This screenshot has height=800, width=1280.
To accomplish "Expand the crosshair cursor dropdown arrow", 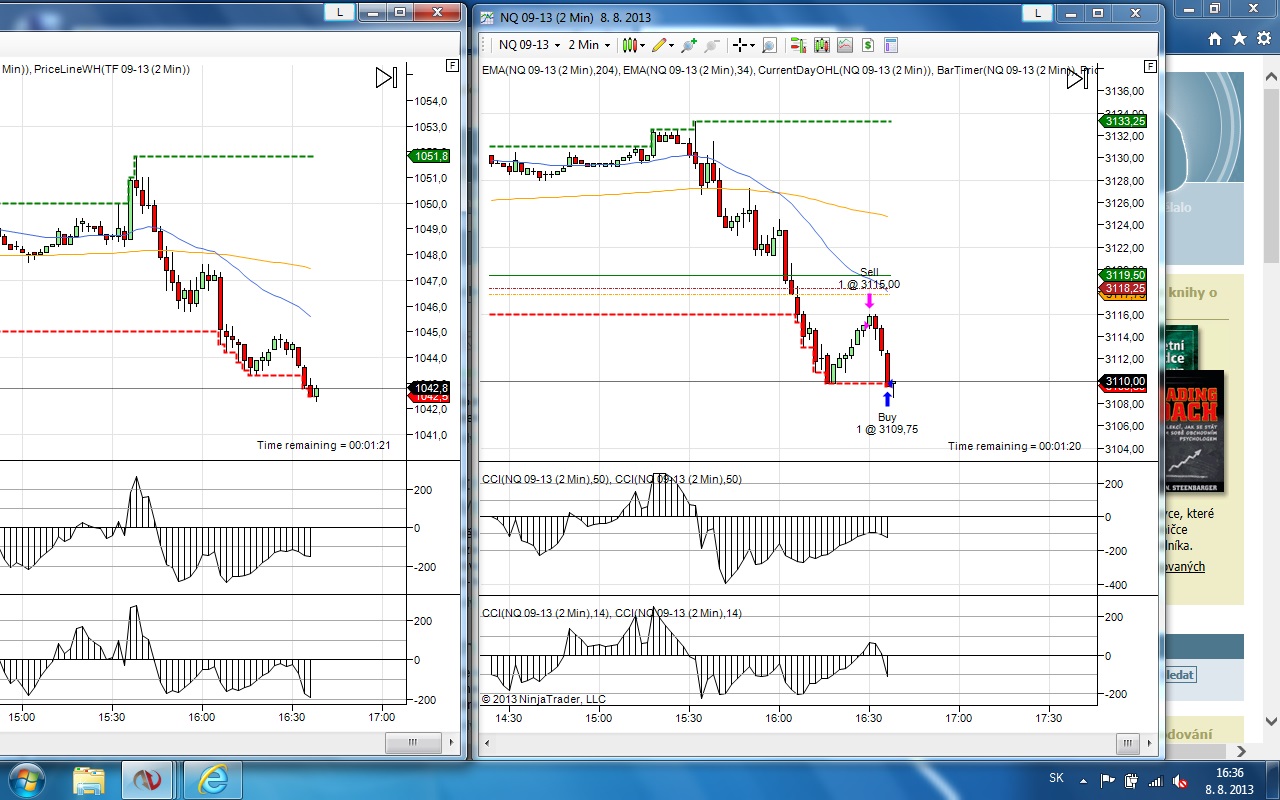I will [753, 45].
